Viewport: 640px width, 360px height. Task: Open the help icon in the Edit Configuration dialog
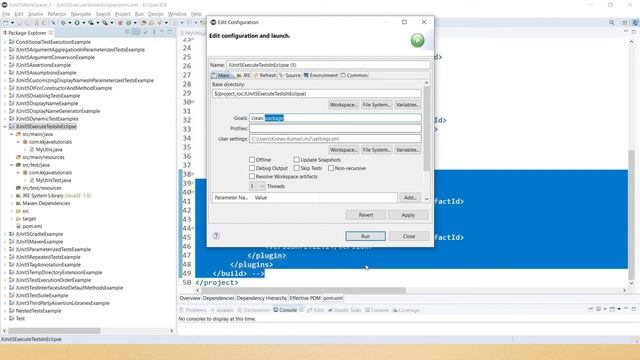point(216,236)
